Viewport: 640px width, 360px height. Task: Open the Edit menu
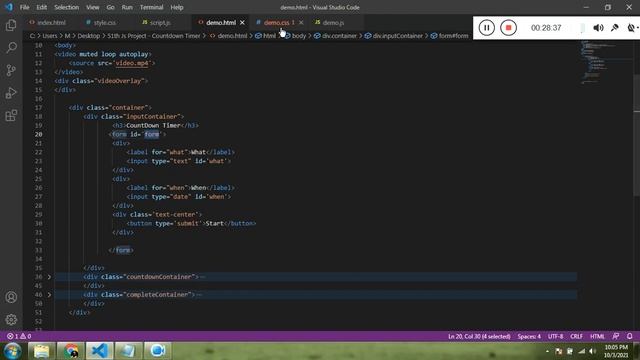point(41,7)
